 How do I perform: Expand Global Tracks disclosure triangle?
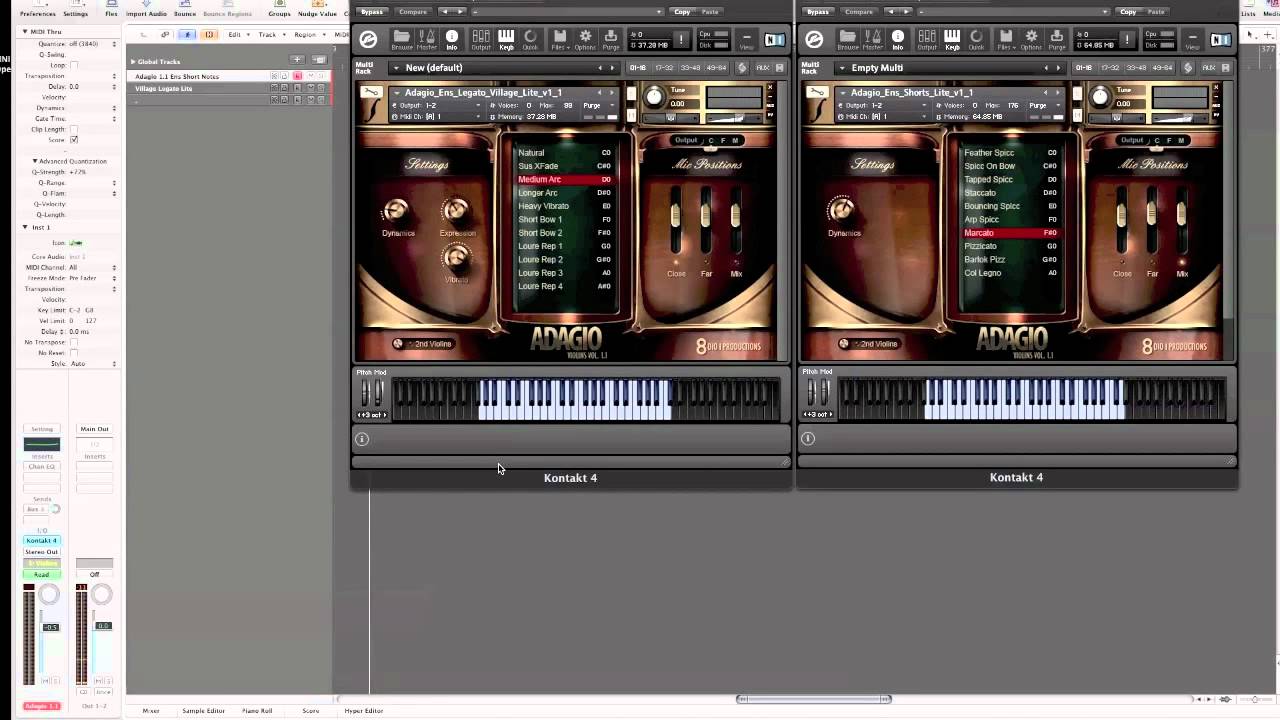tap(133, 62)
